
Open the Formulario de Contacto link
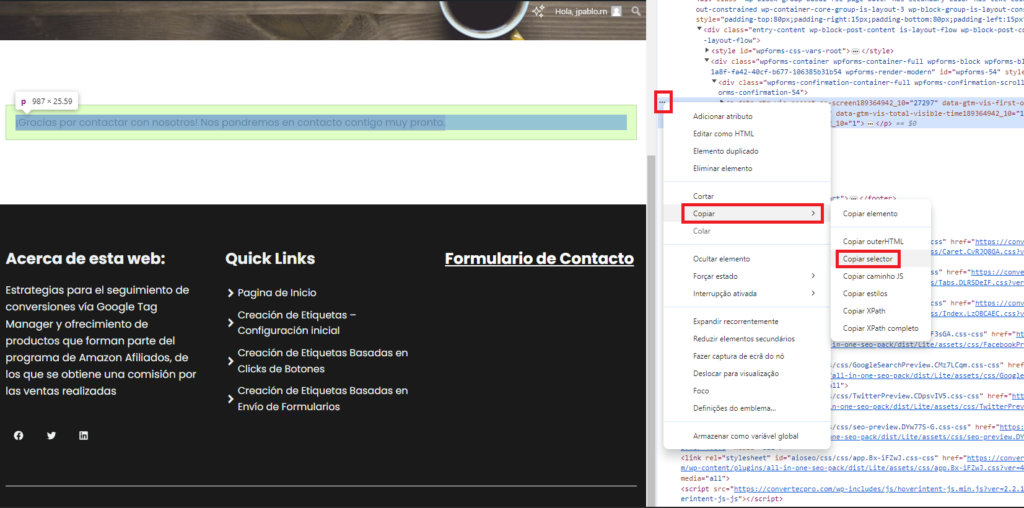tap(539, 259)
